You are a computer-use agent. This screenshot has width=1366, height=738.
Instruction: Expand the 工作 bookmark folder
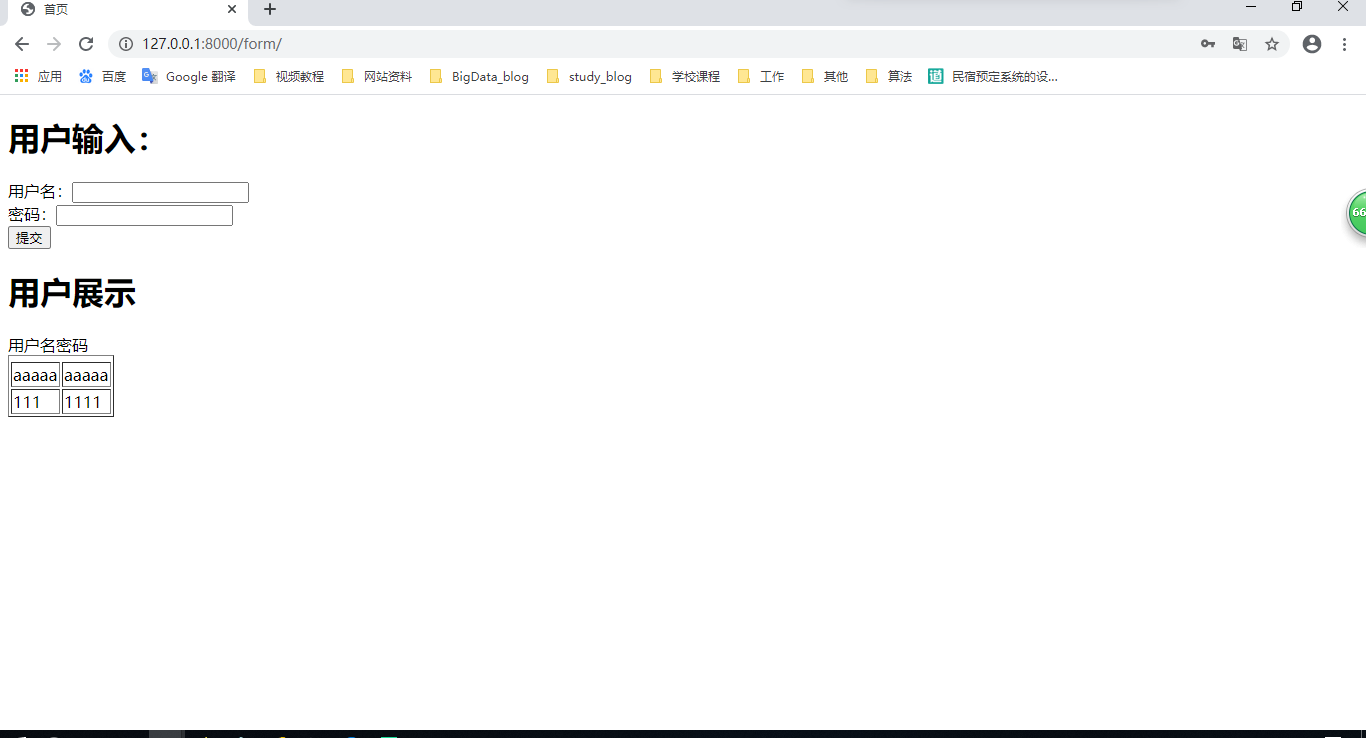pos(761,76)
